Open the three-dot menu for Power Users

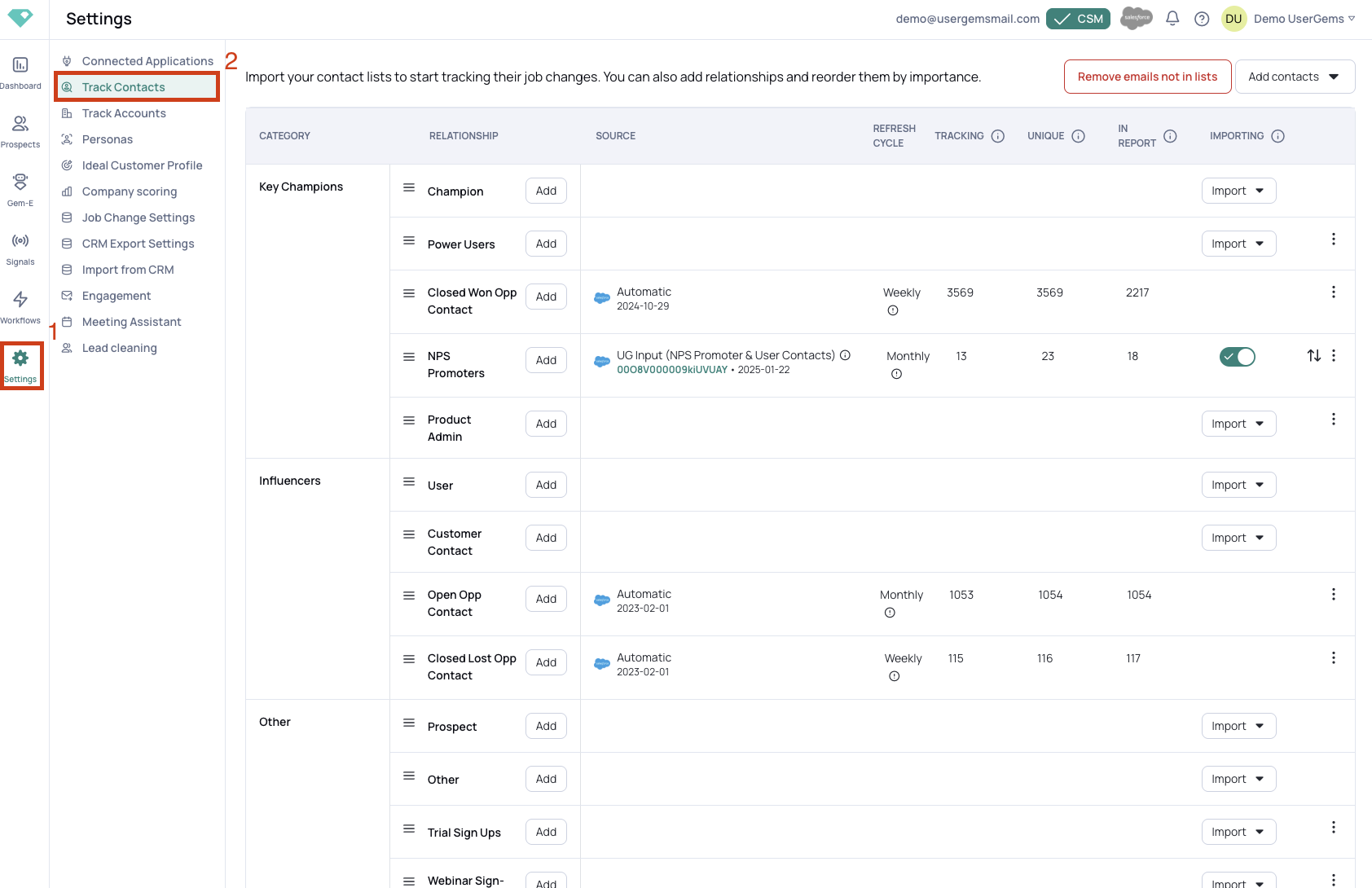(x=1333, y=239)
